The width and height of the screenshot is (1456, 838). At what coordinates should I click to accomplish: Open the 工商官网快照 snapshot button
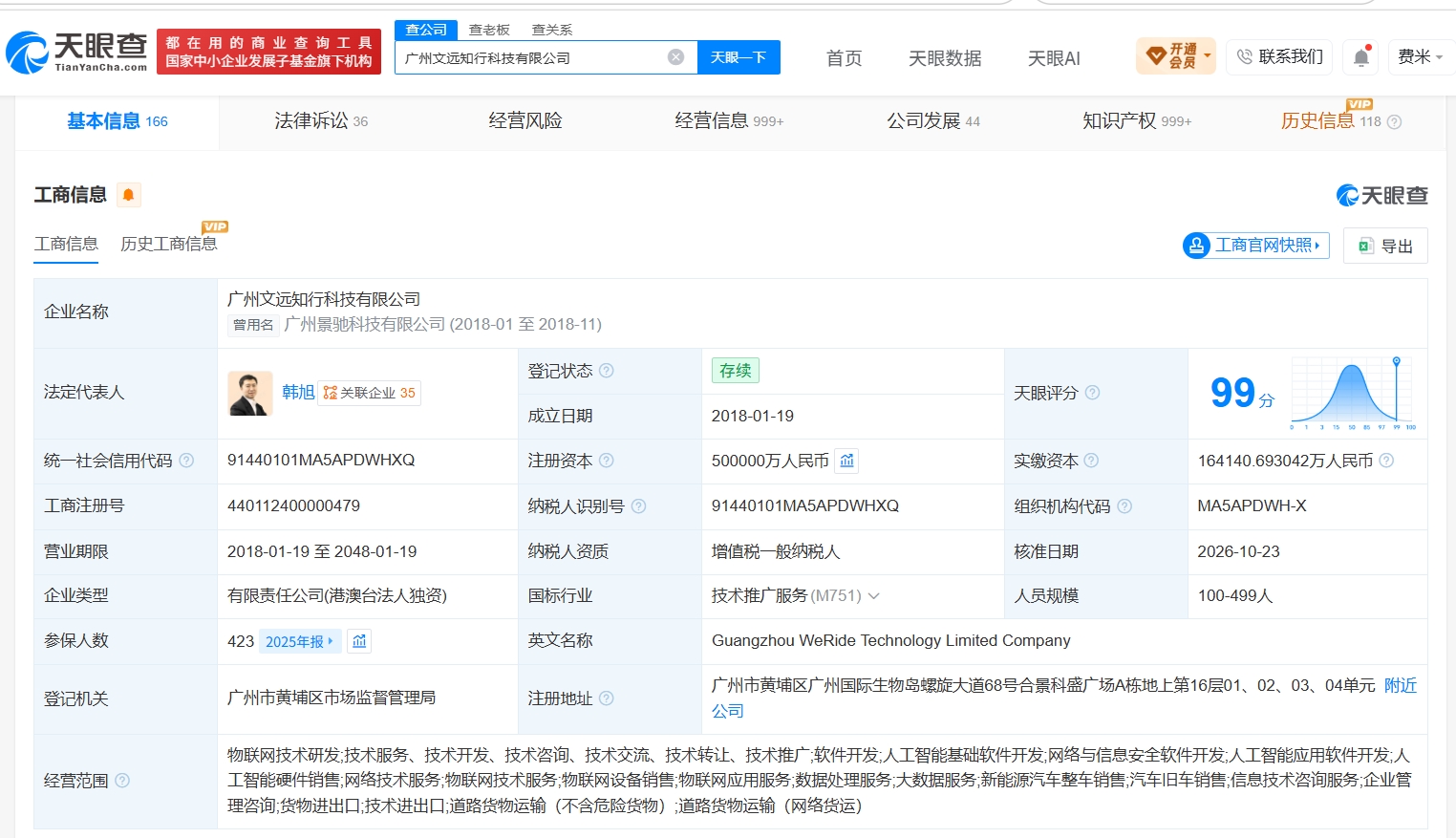[1256, 246]
